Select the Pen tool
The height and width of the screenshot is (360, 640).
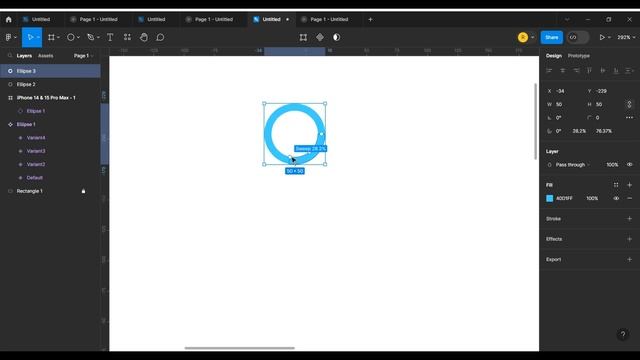pos(91,37)
